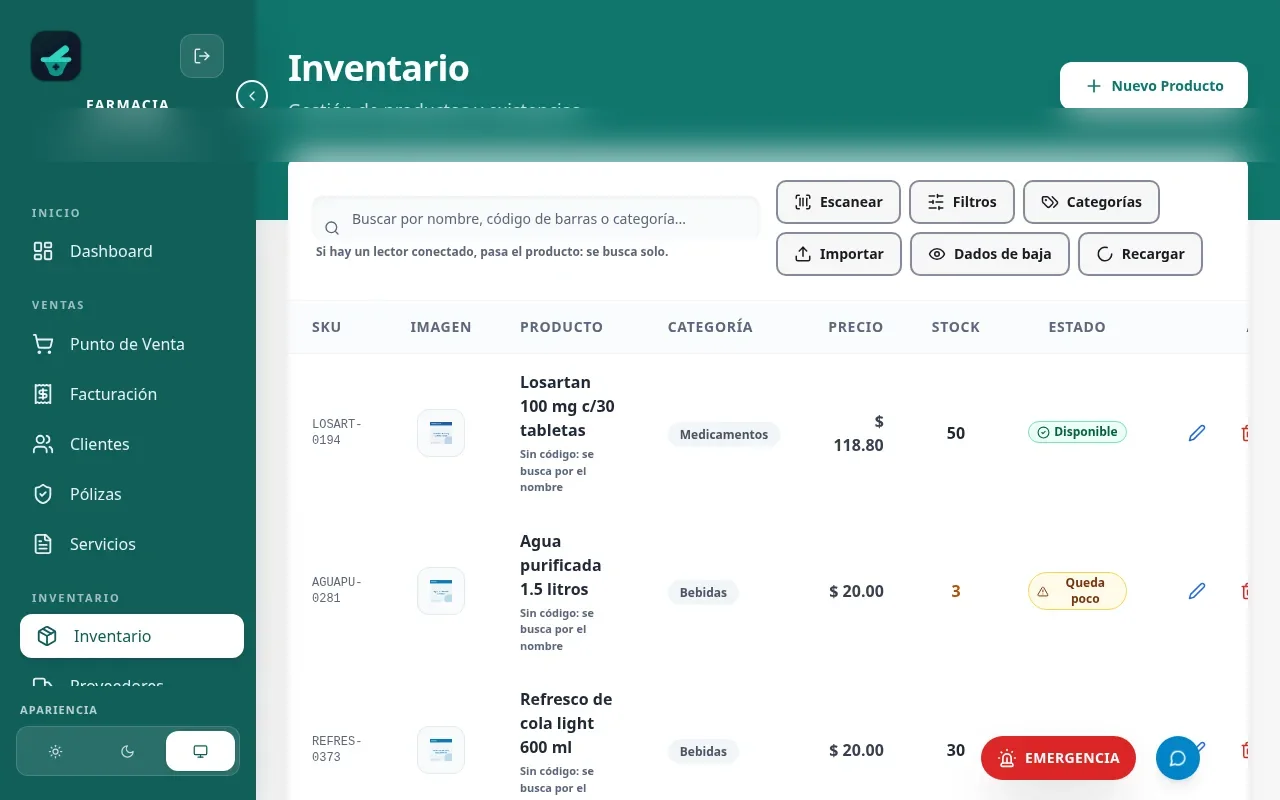Click the STOCK column header
This screenshot has width=1280, height=800.
pos(956,327)
